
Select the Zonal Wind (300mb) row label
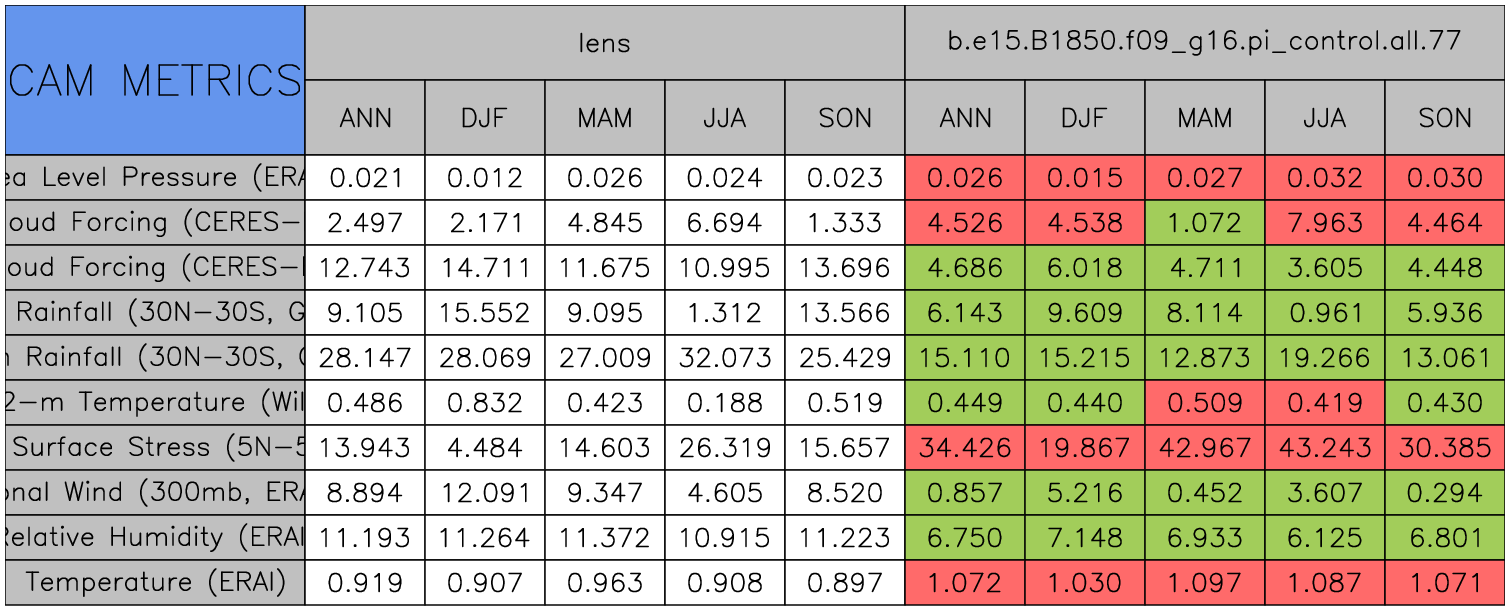[x=155, y=492]
